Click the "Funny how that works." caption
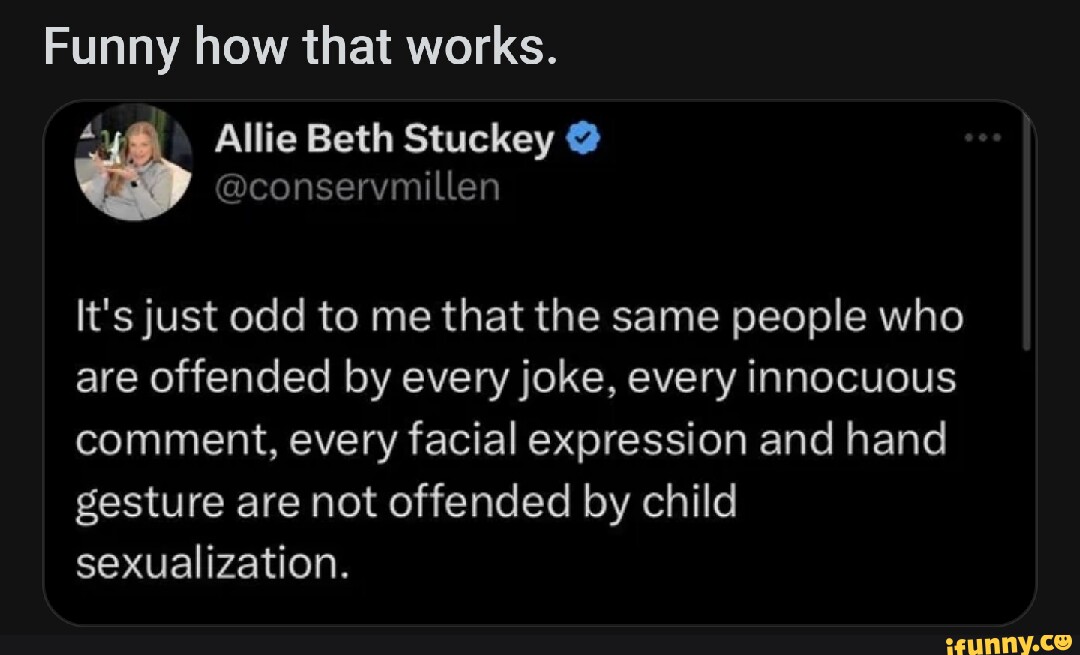The height and width of the screenshot is (655, 1080). point(298,46)
